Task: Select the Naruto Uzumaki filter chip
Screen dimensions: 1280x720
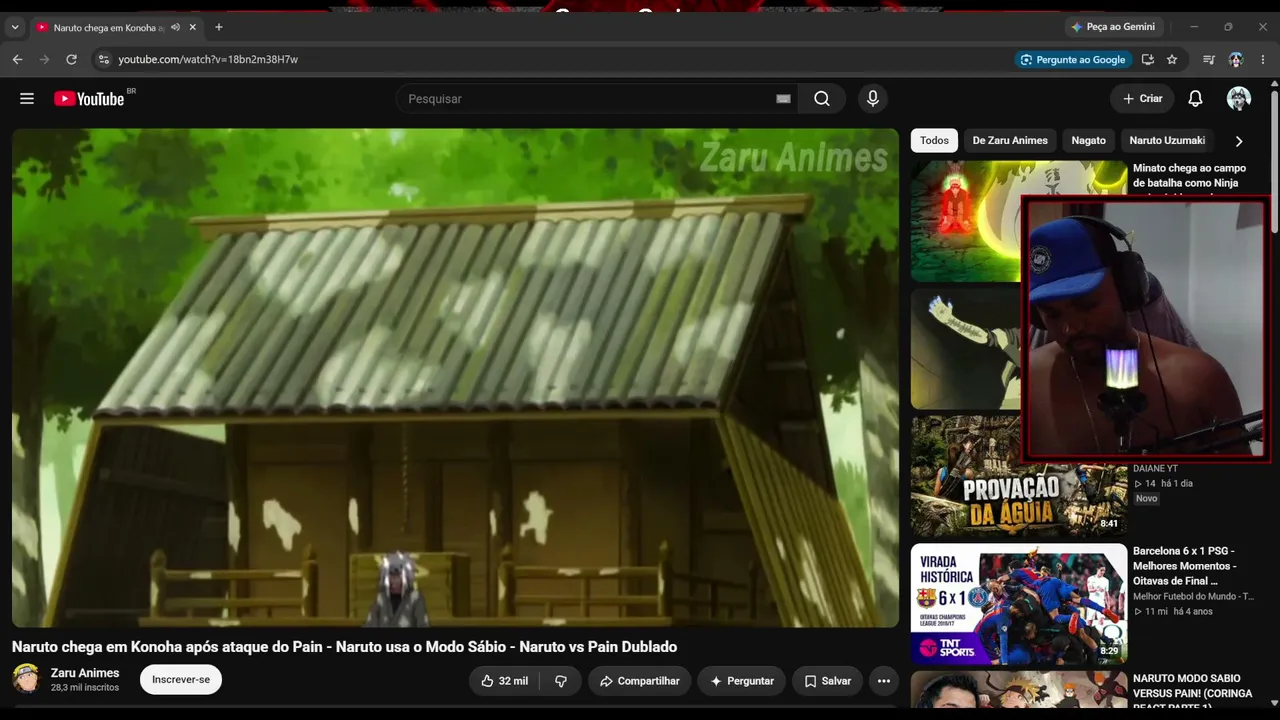Action: (x=1167, y=141)
